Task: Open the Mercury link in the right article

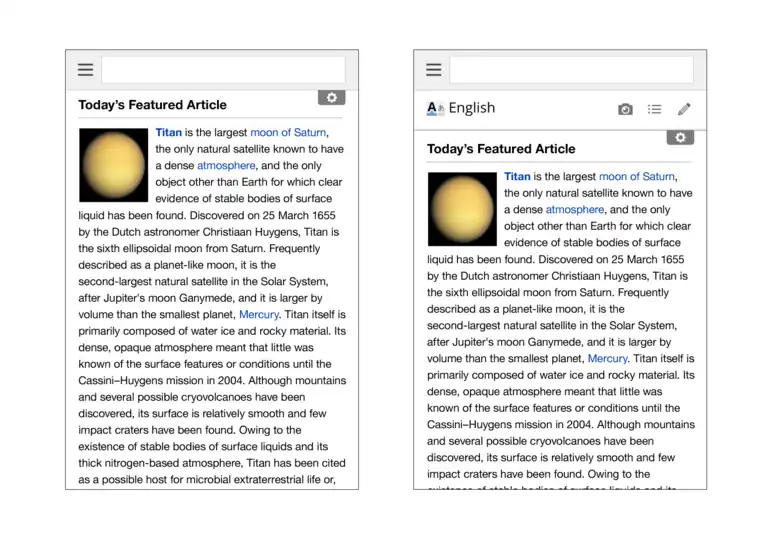Action: tap(607, 358)
